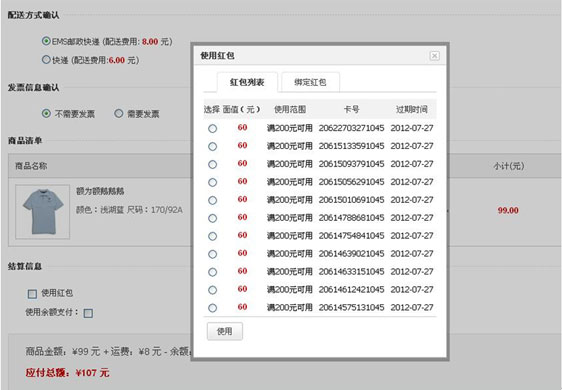Choose 快递 delivery with 6.00 fee
This screenshot has height=390, width=562.
click(x=46, y=59)
